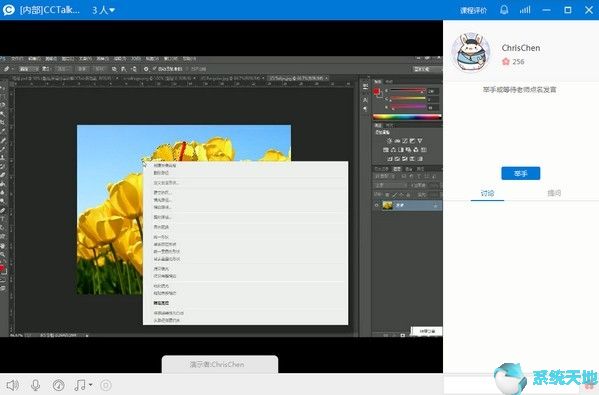Click the blue 举手 raise hand button
This screenshot has width=599, height=395.
[x=521, y=173]
